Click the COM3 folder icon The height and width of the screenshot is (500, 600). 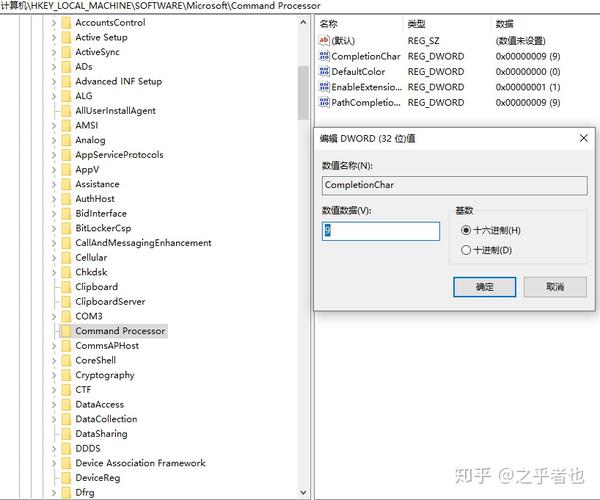(66, 316)
